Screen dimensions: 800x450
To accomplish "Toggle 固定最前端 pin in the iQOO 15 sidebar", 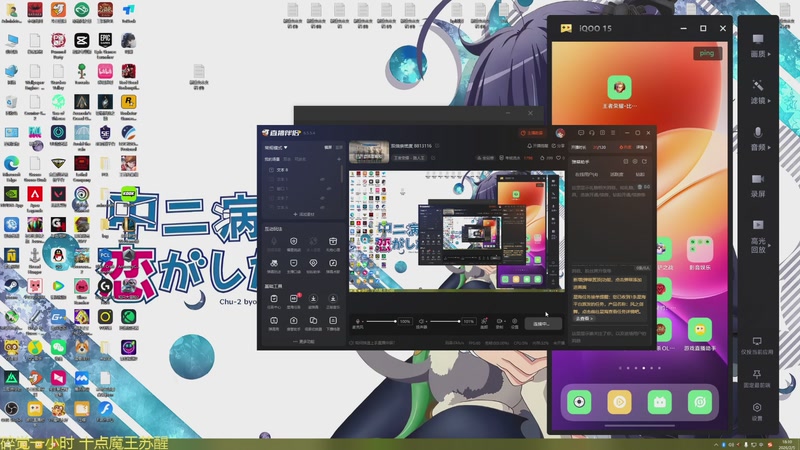I will tap(757, 379).
